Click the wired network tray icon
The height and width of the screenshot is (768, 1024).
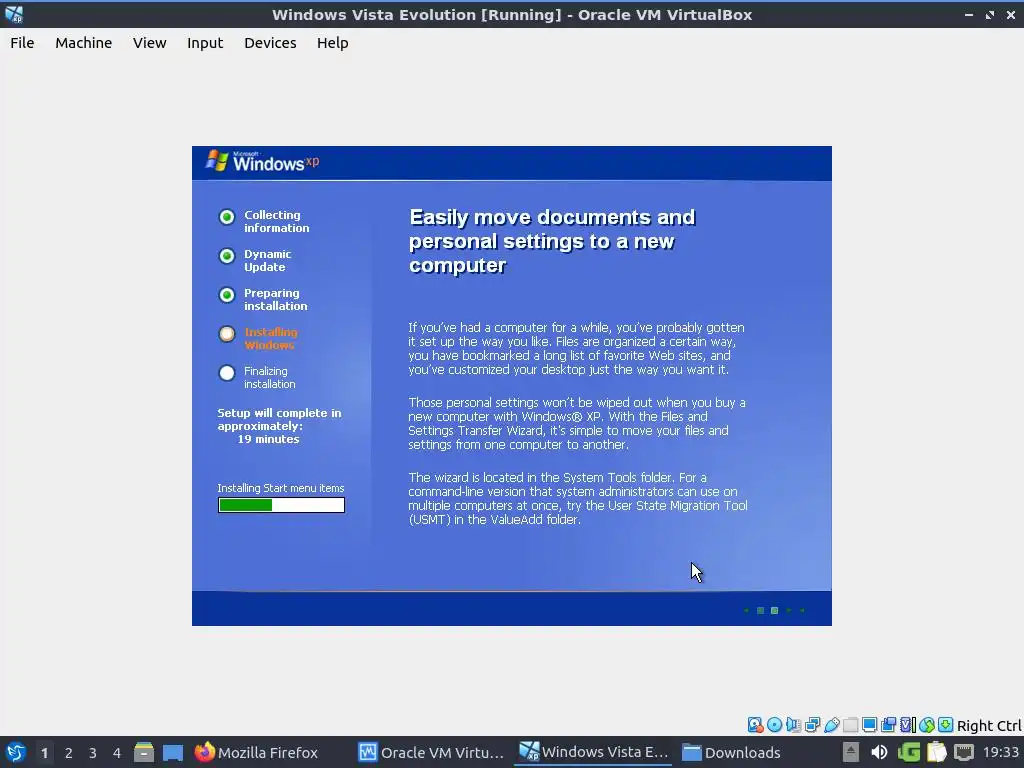[964, 752]
